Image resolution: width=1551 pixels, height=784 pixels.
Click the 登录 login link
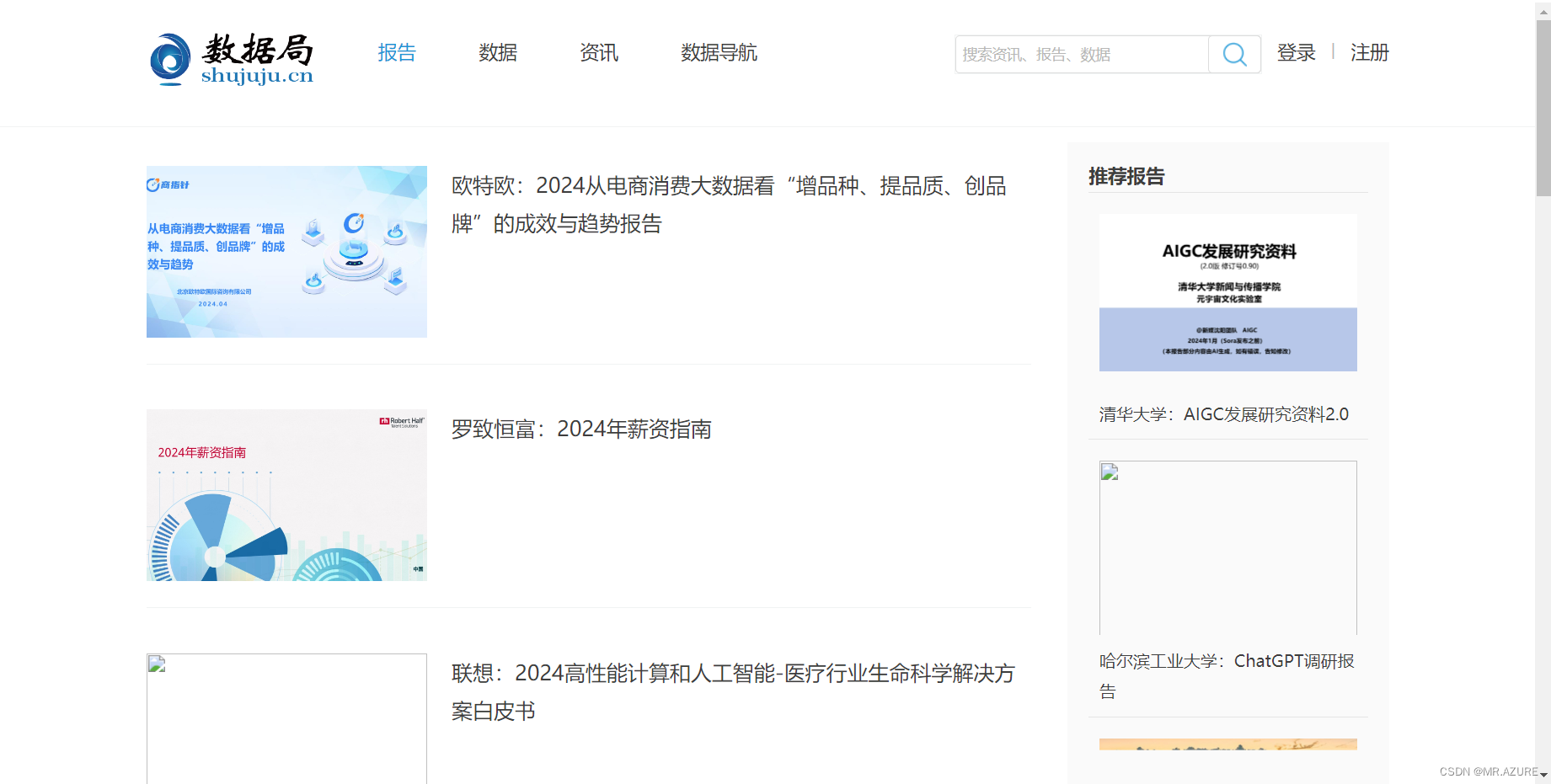(x=1296, y=53)
